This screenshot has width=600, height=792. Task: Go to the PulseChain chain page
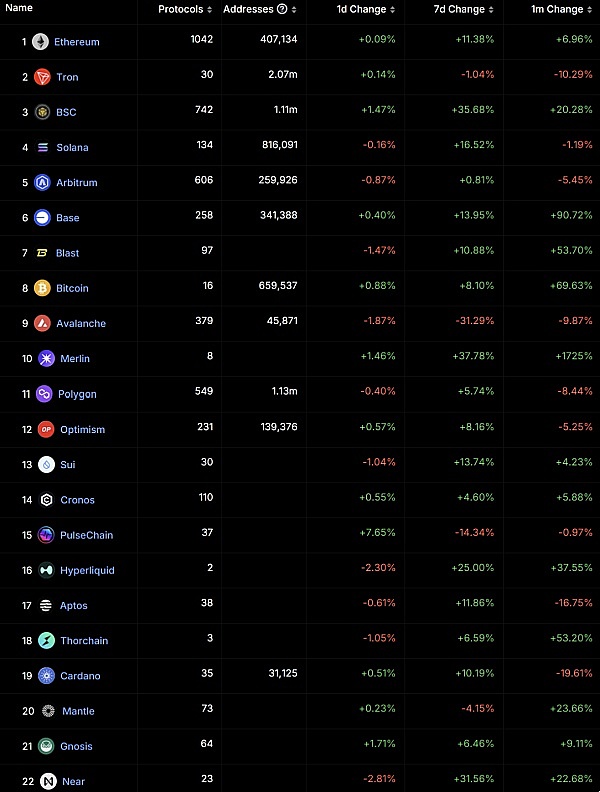(84, 535)
